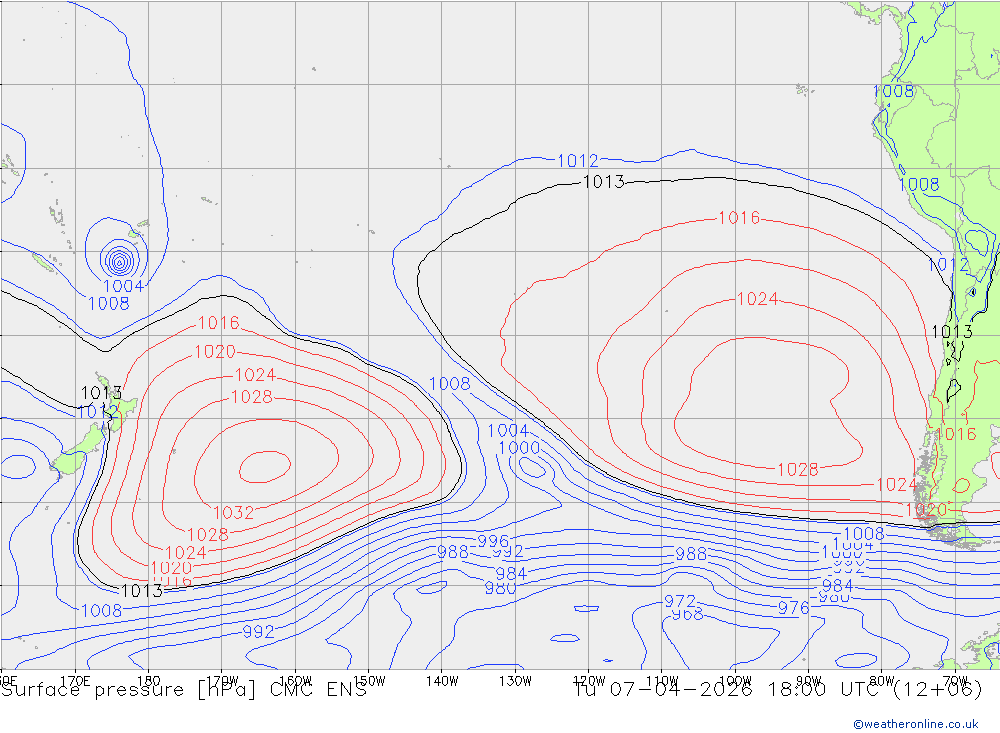Click the red 1024 label left of southern Chile
This screenshot has height=733, width=1000.
897,485
